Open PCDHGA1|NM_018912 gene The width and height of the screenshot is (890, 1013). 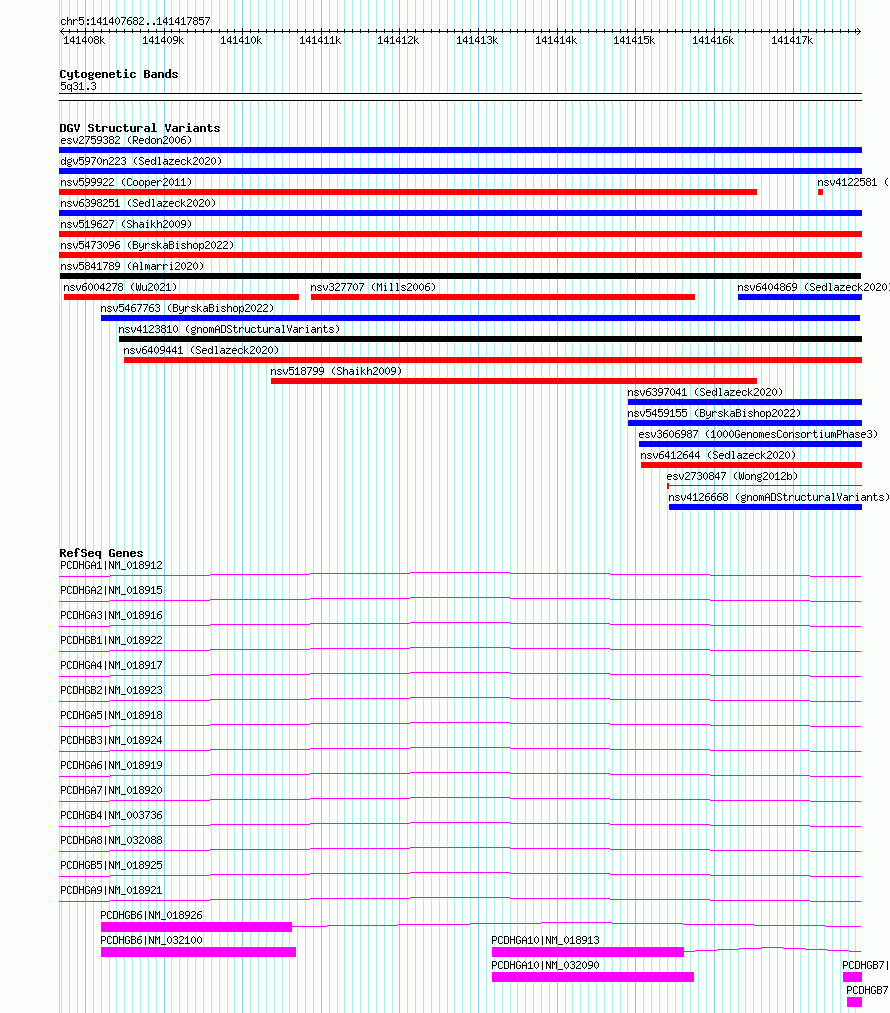pos(111,565)
